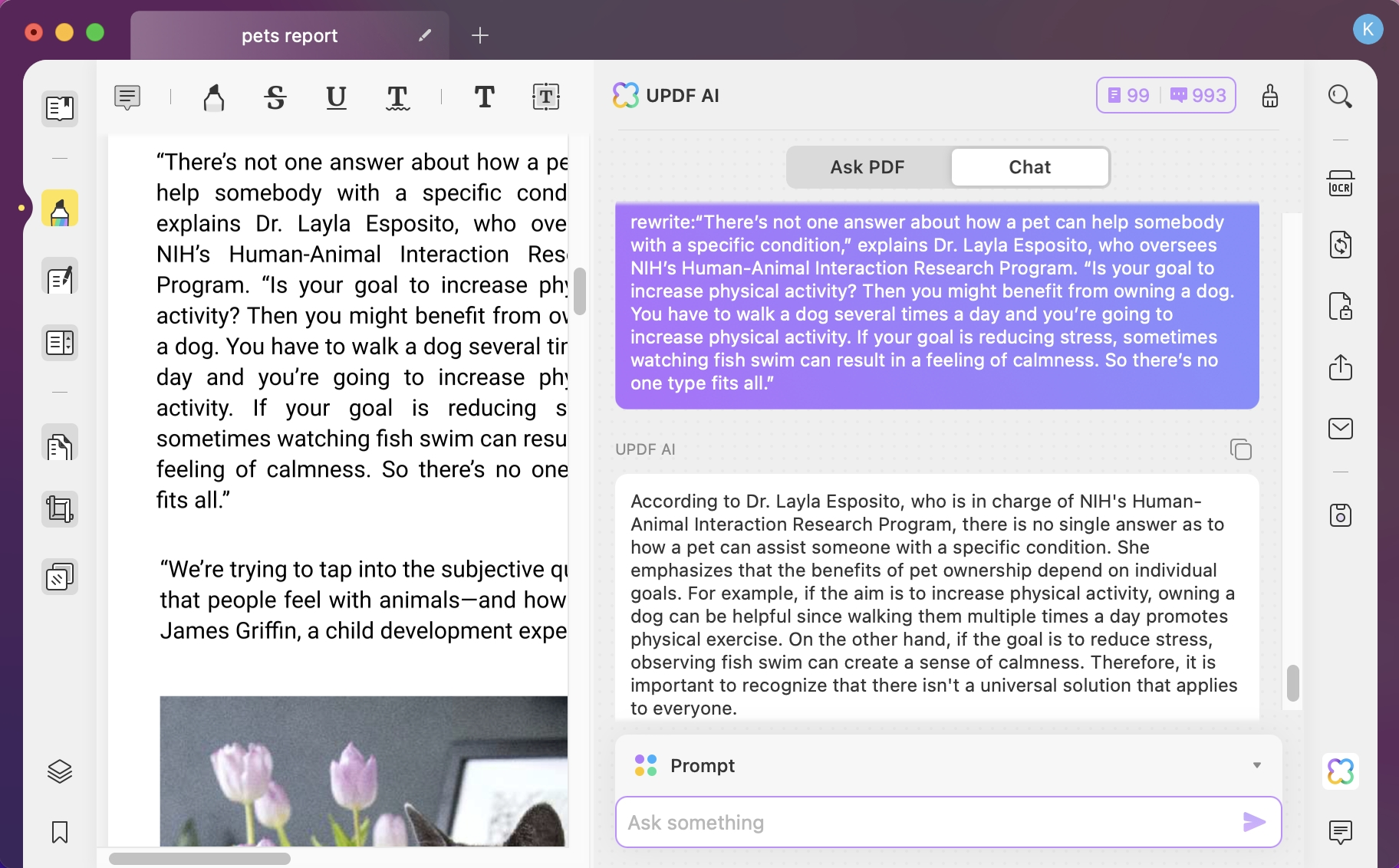Click the document horizontal scrollbar thumb
The image size is (1399, 868).
[199, 859]
